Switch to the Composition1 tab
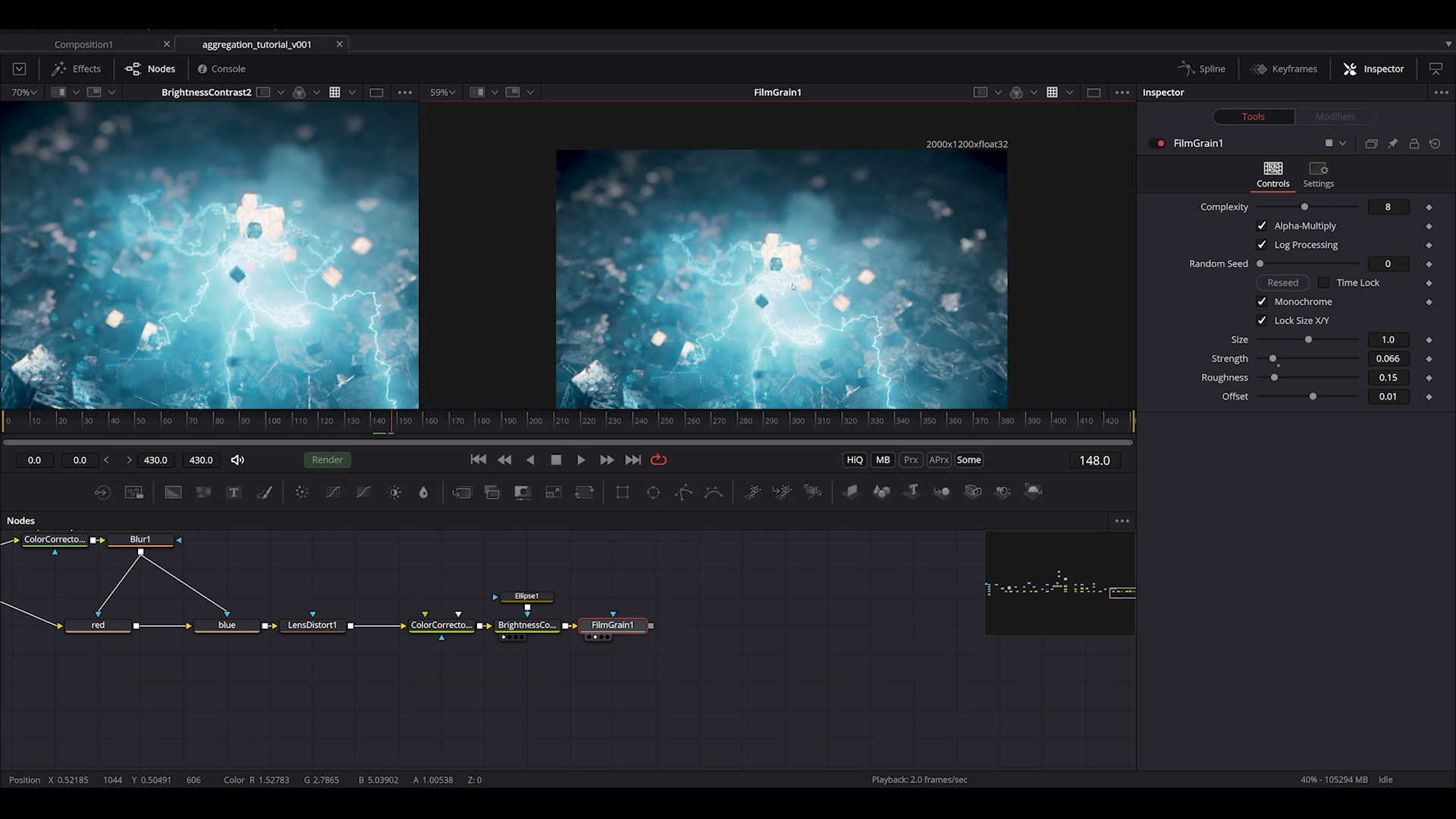The image size is (1456, 819). (x=83, y=44)
